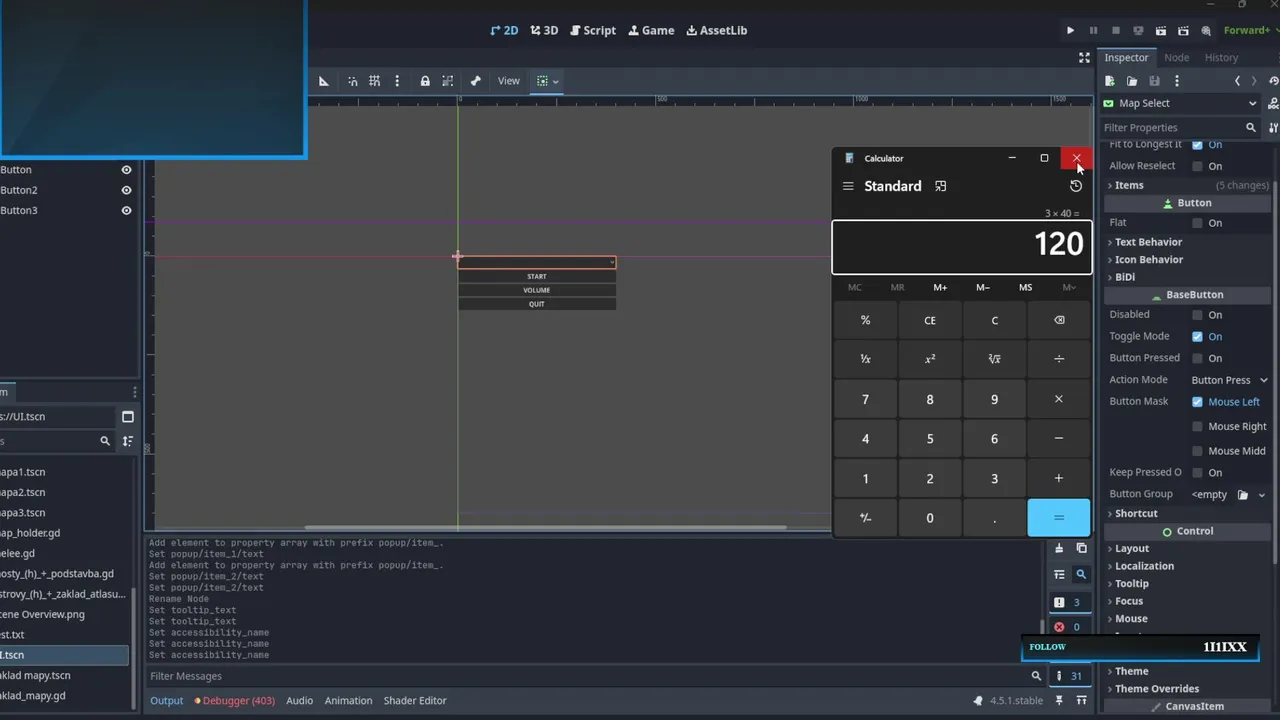This screenshot has width=1280, height=720.
Task: Pause the running project
Action: coord(1093,31)
